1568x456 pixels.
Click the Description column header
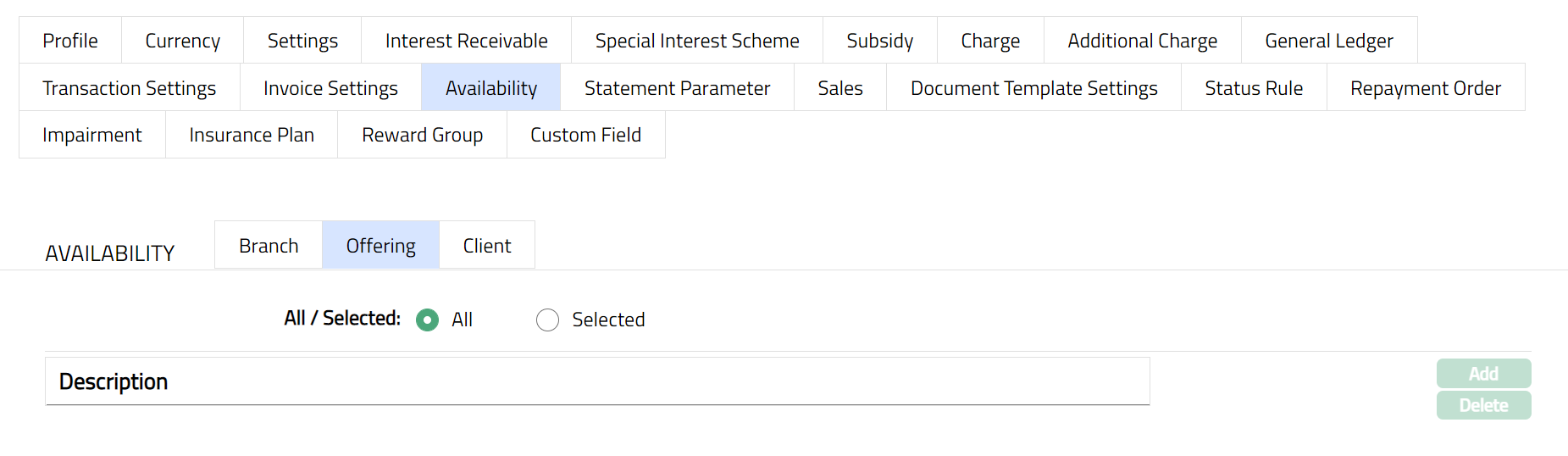click(x=114, y=382)
